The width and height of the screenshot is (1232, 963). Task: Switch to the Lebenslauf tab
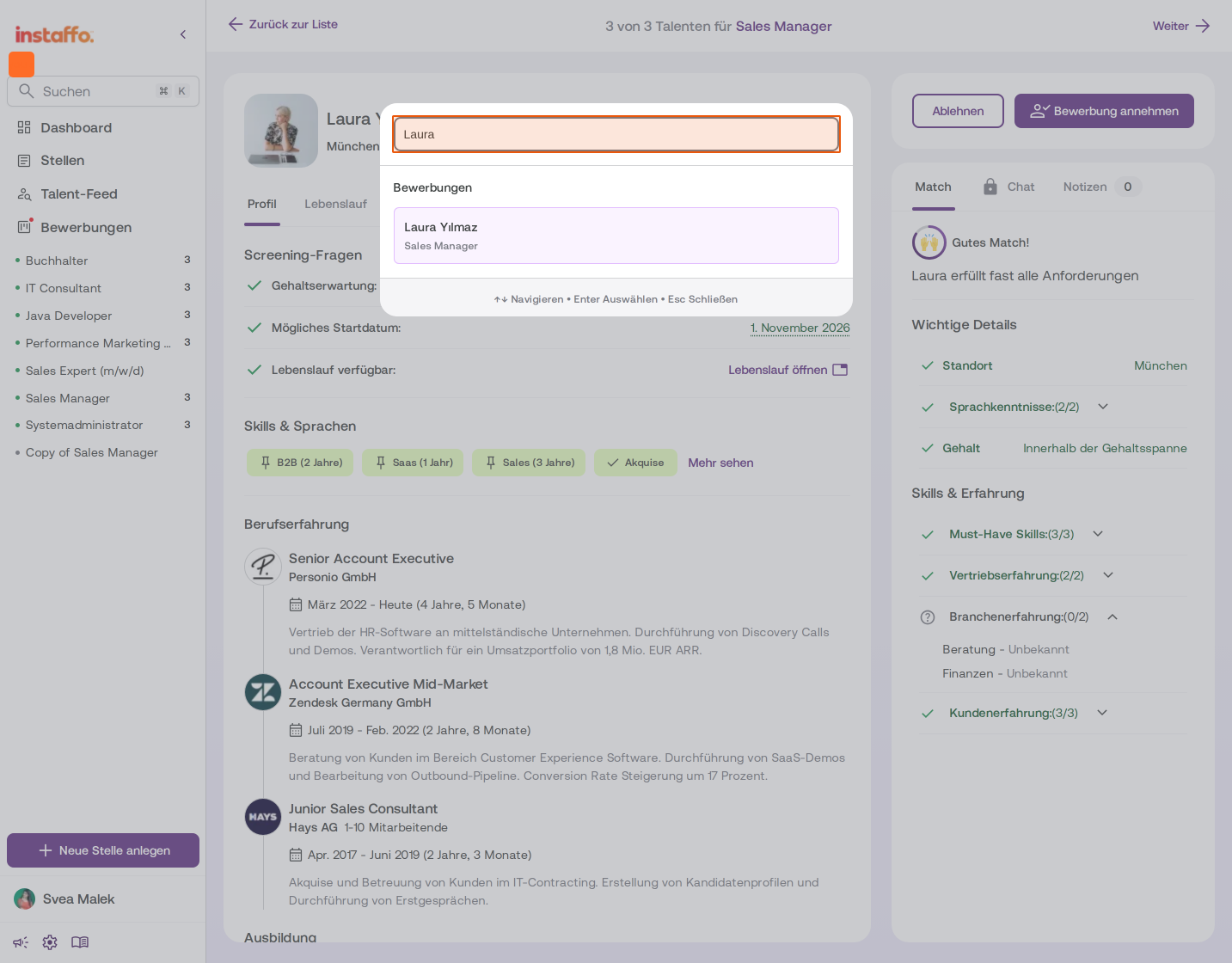pos(335,205)
